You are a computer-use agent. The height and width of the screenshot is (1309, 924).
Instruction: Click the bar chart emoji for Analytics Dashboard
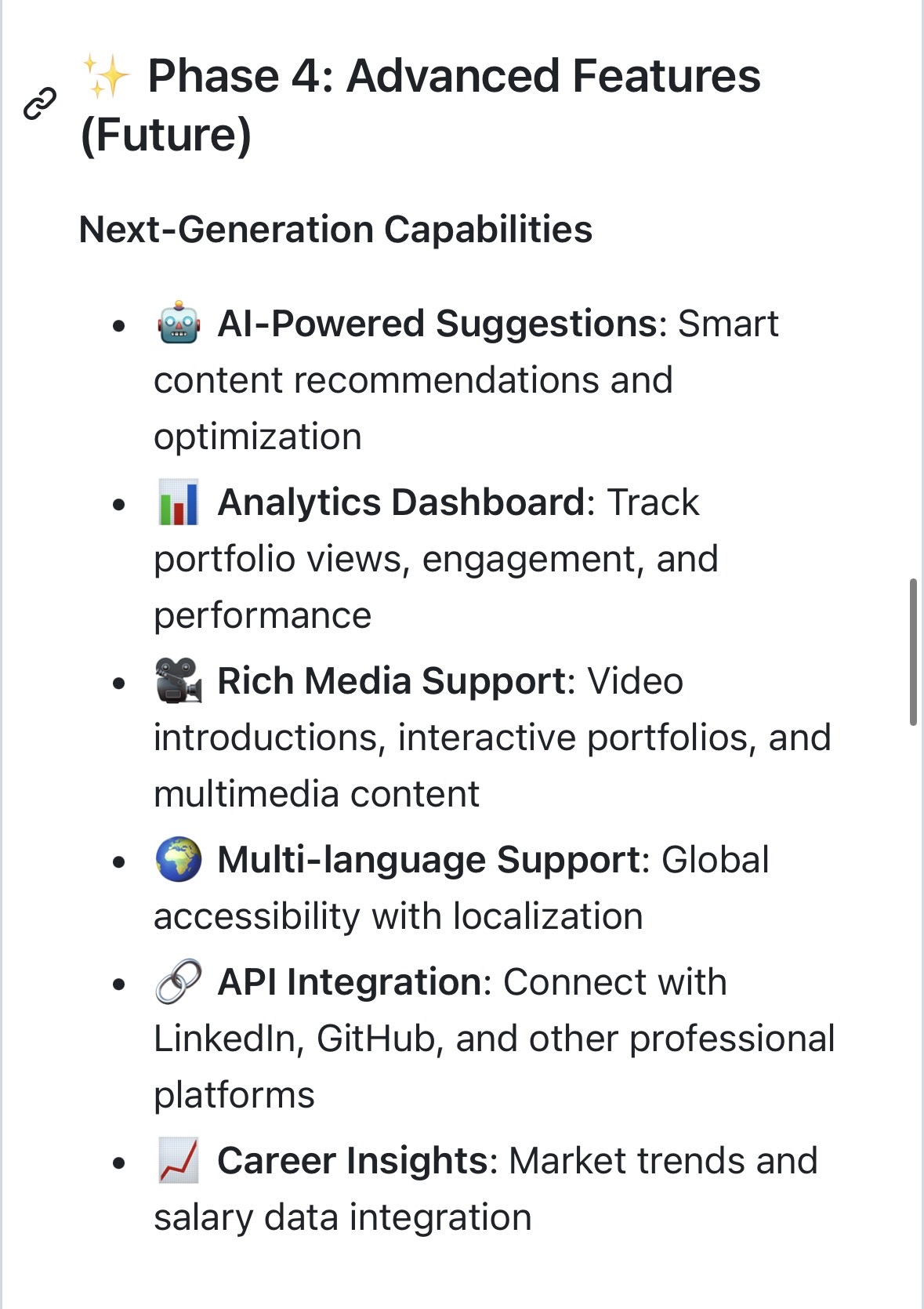pyautogui.click(x=179, y=502)
